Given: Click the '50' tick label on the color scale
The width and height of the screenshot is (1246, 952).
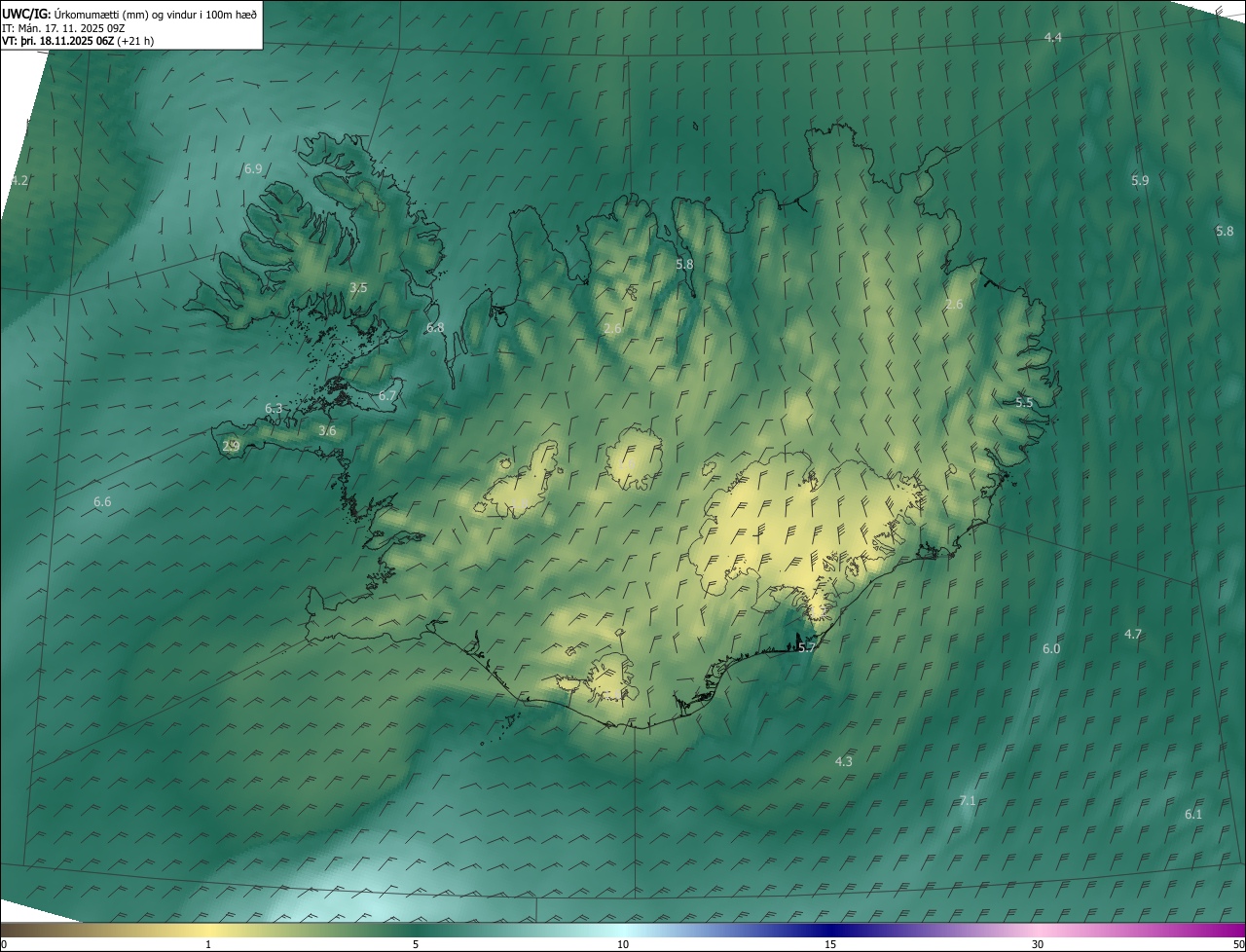Looking at the screenshot, I should click(1238, 945).
